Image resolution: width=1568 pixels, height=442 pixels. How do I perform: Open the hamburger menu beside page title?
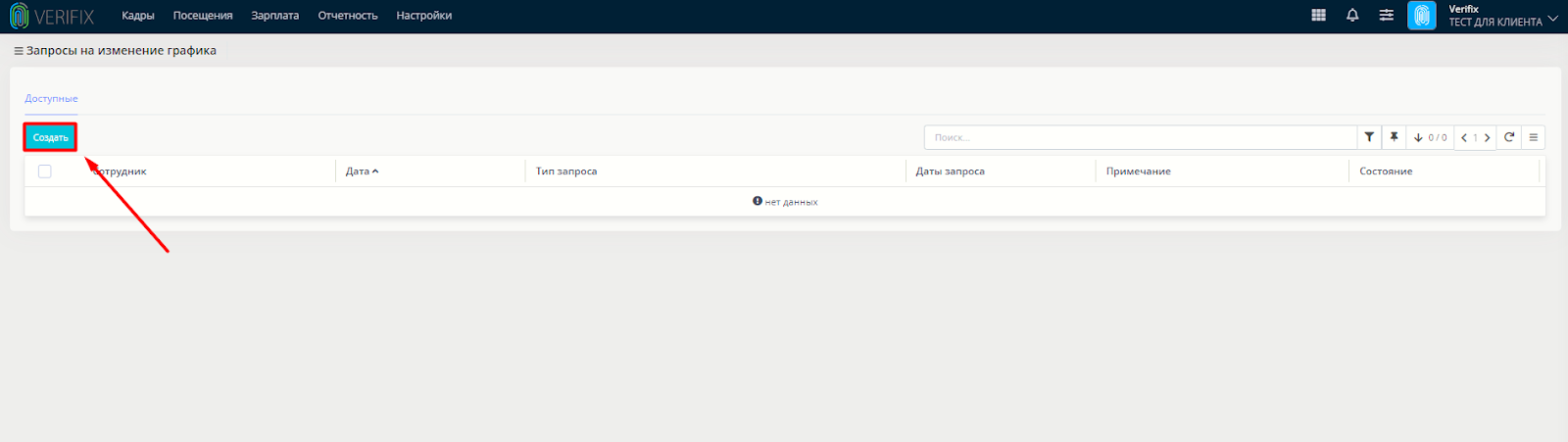(19, 51)
